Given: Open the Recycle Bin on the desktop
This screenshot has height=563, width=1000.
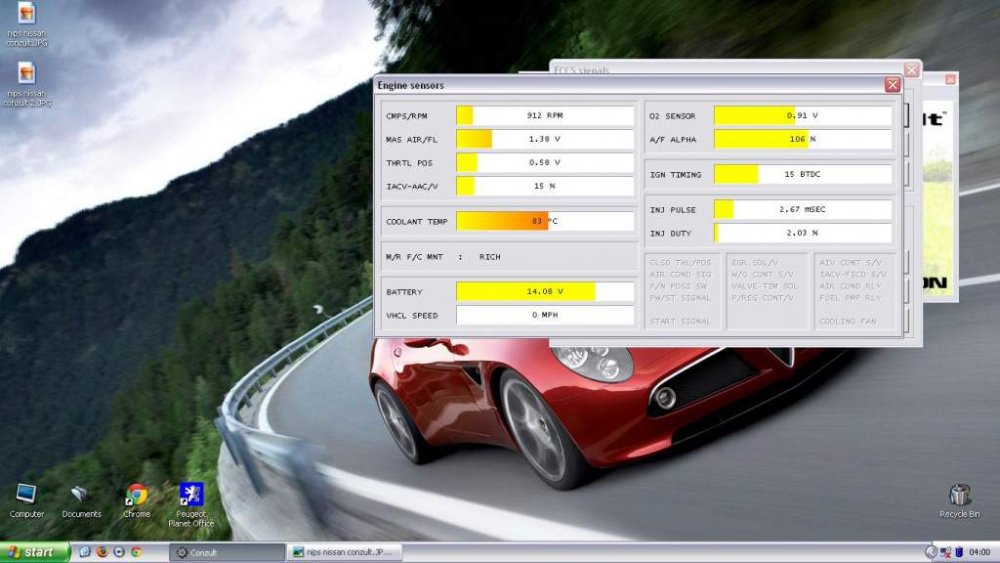Looking at the screenshot, I should coord(959,495).
